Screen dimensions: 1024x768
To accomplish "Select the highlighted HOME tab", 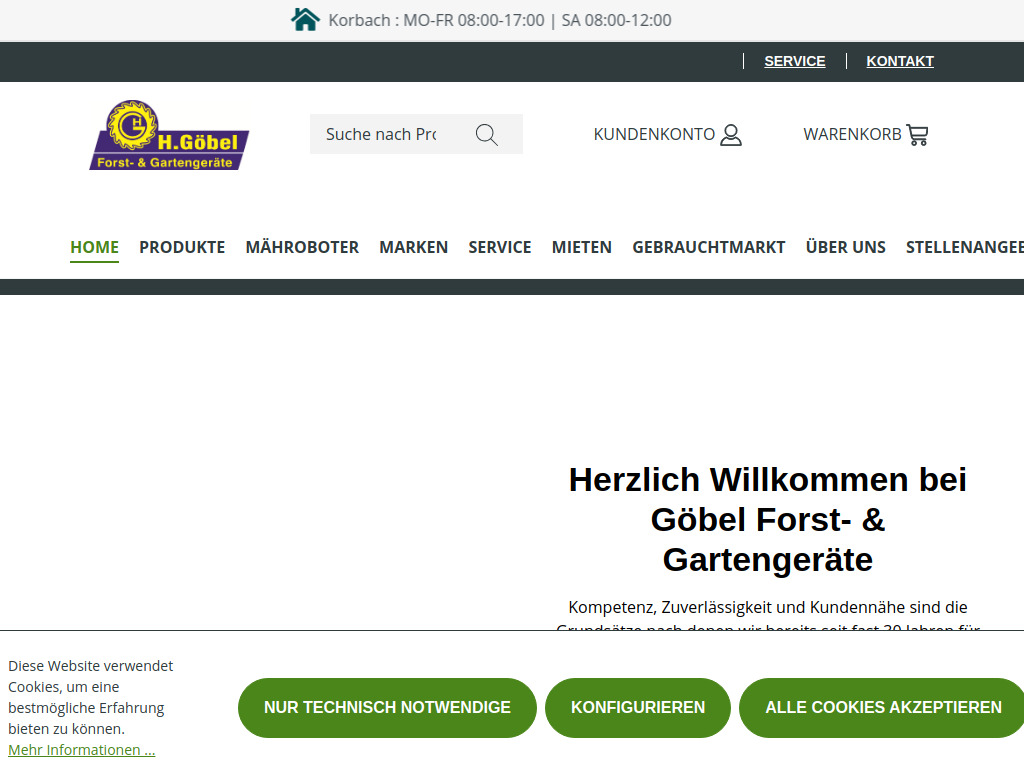I will pyautogui.click(x=94, y=247).
